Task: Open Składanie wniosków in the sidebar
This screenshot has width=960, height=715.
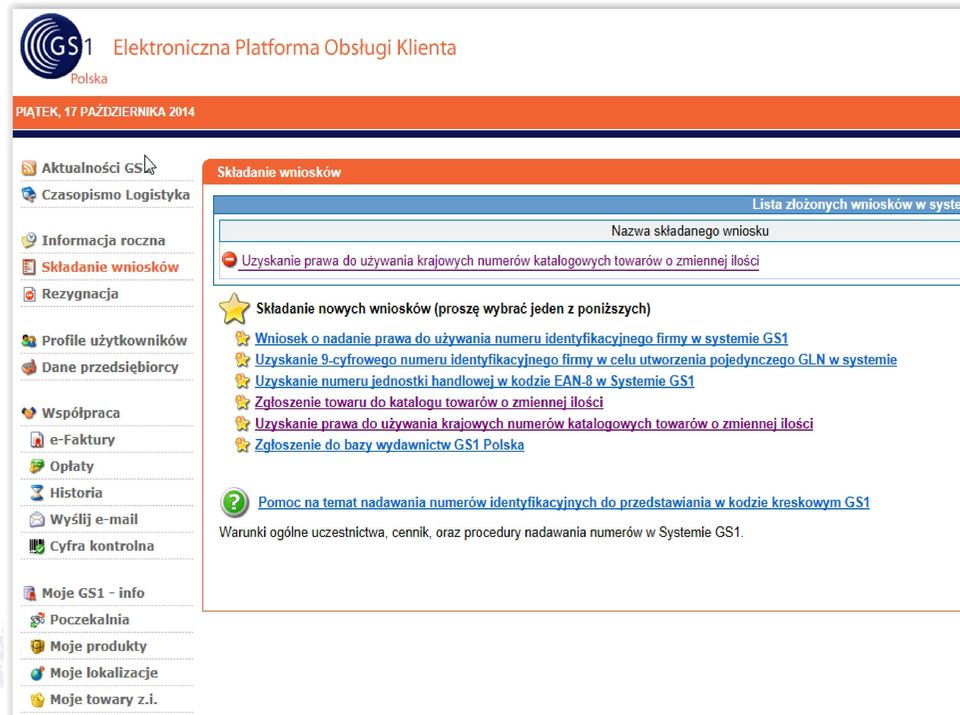Action: pos(110,267)
